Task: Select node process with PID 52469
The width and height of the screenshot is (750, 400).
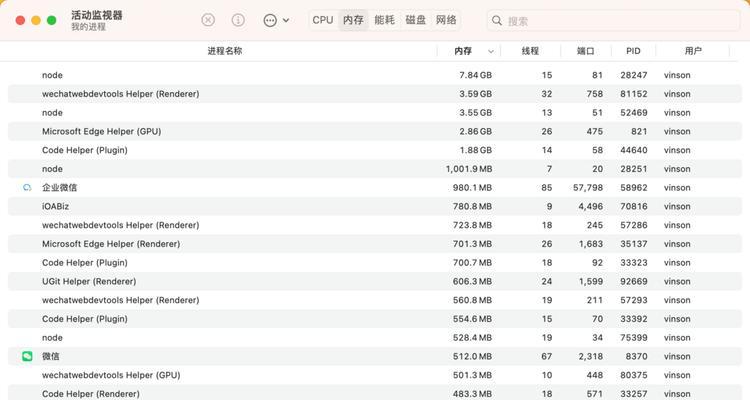Action: 375,112
